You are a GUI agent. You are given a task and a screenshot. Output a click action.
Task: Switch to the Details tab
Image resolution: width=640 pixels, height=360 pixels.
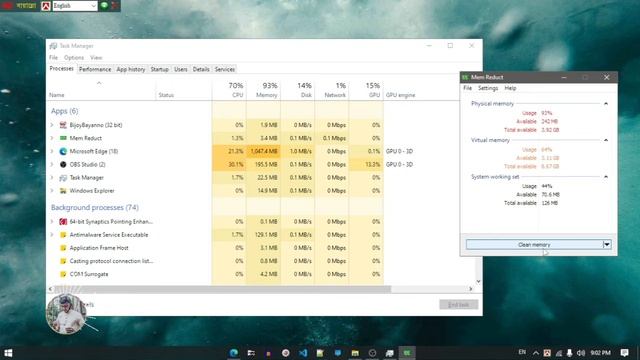[x=201, y=69]
